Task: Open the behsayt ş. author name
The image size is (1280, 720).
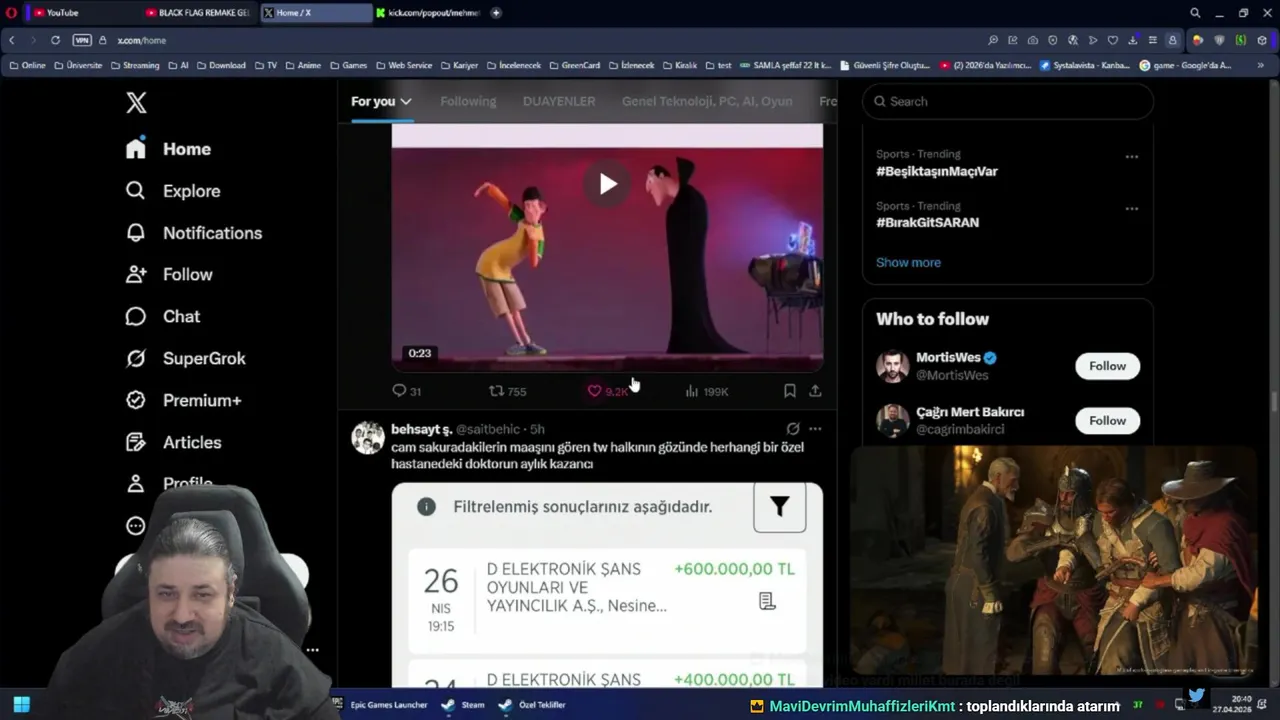Action: tap(421, 429)
